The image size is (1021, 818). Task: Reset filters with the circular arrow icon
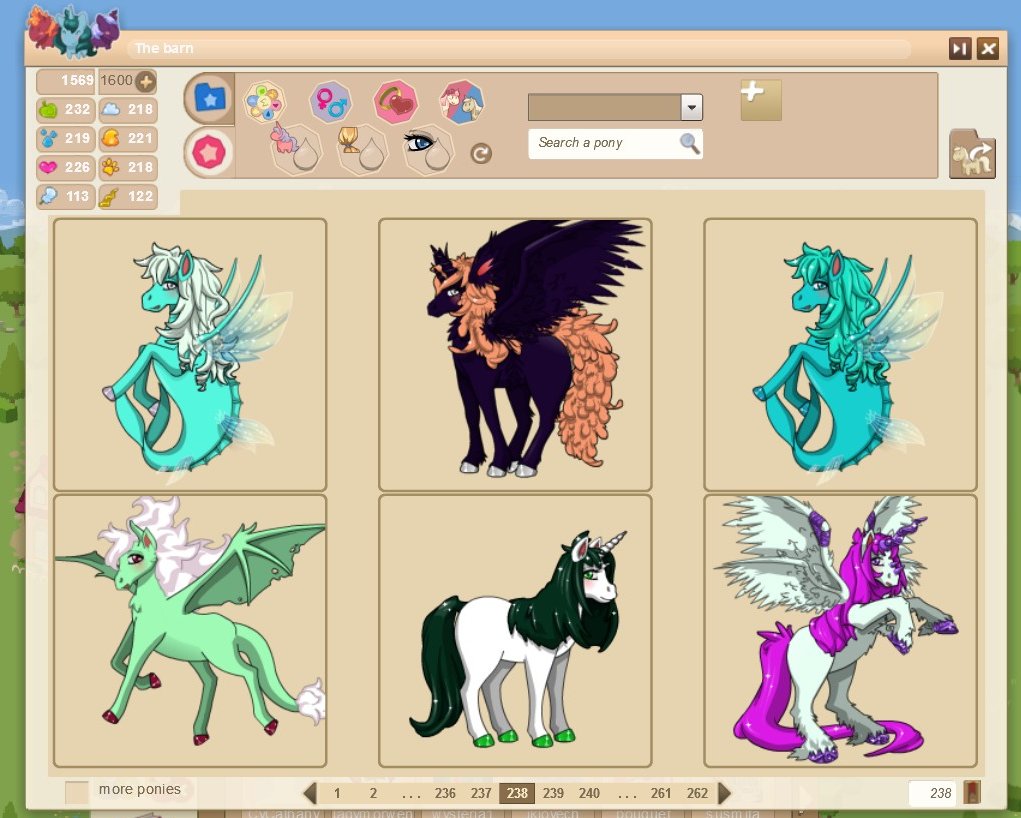481,153
